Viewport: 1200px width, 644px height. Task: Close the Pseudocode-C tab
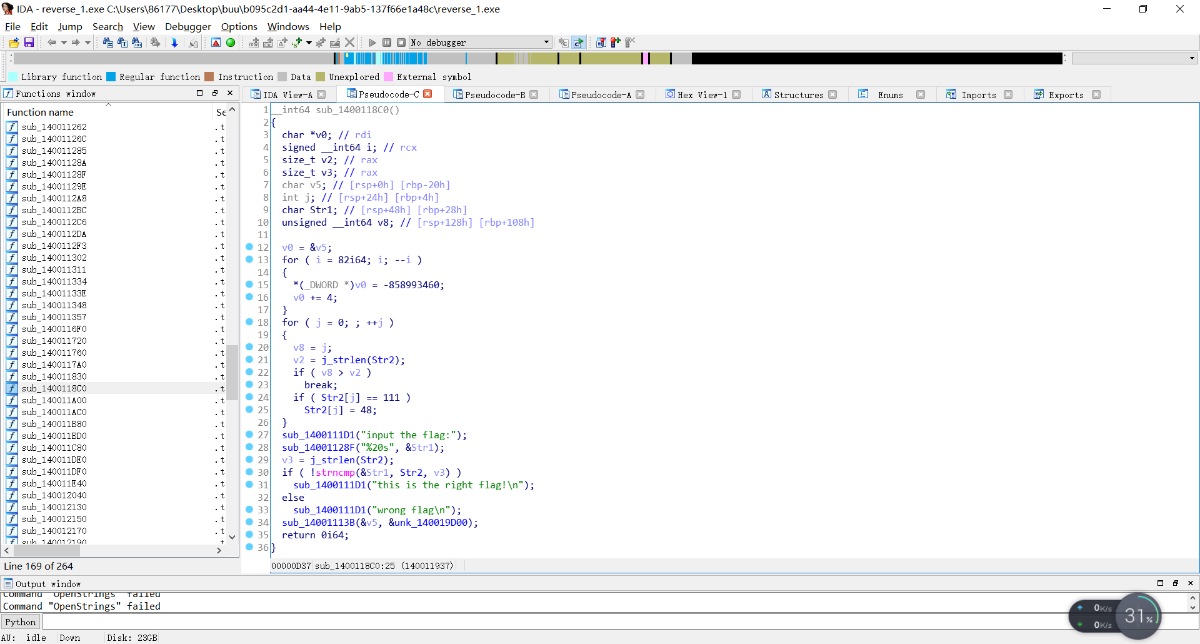[428, 93]
